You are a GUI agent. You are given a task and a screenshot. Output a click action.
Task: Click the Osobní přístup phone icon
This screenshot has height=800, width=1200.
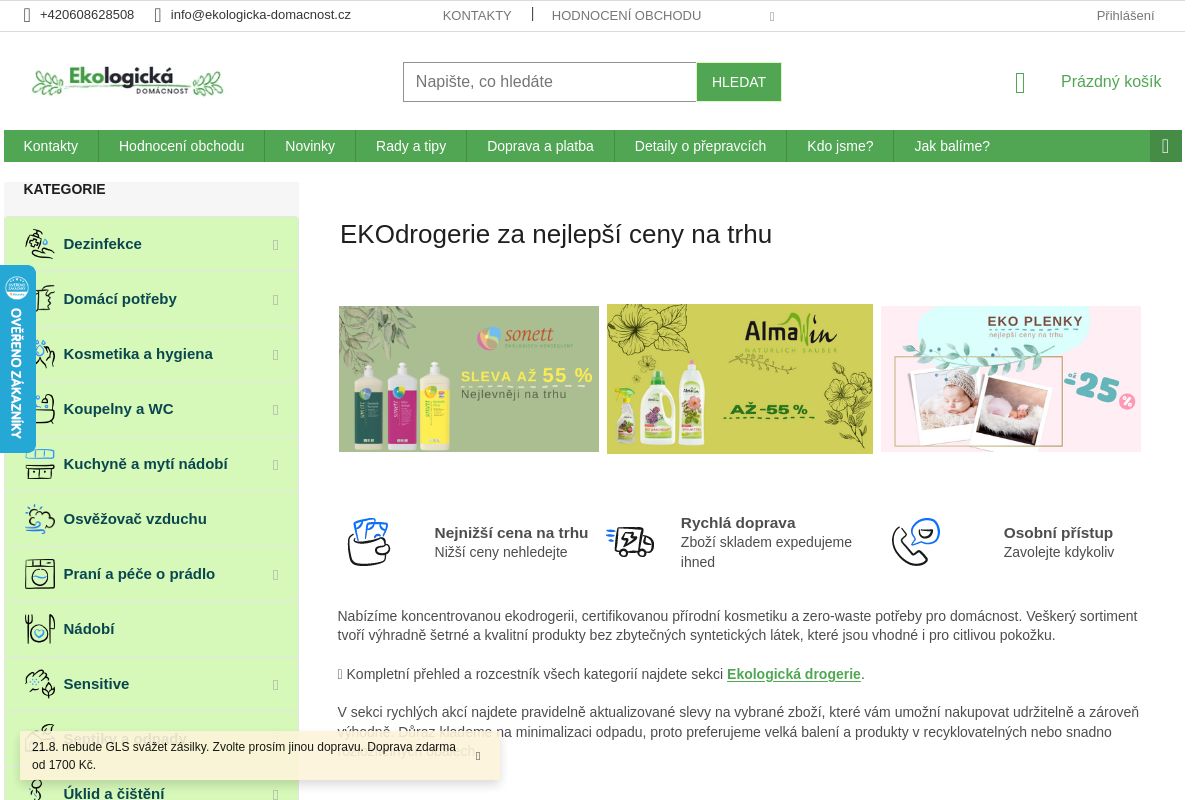916,542
